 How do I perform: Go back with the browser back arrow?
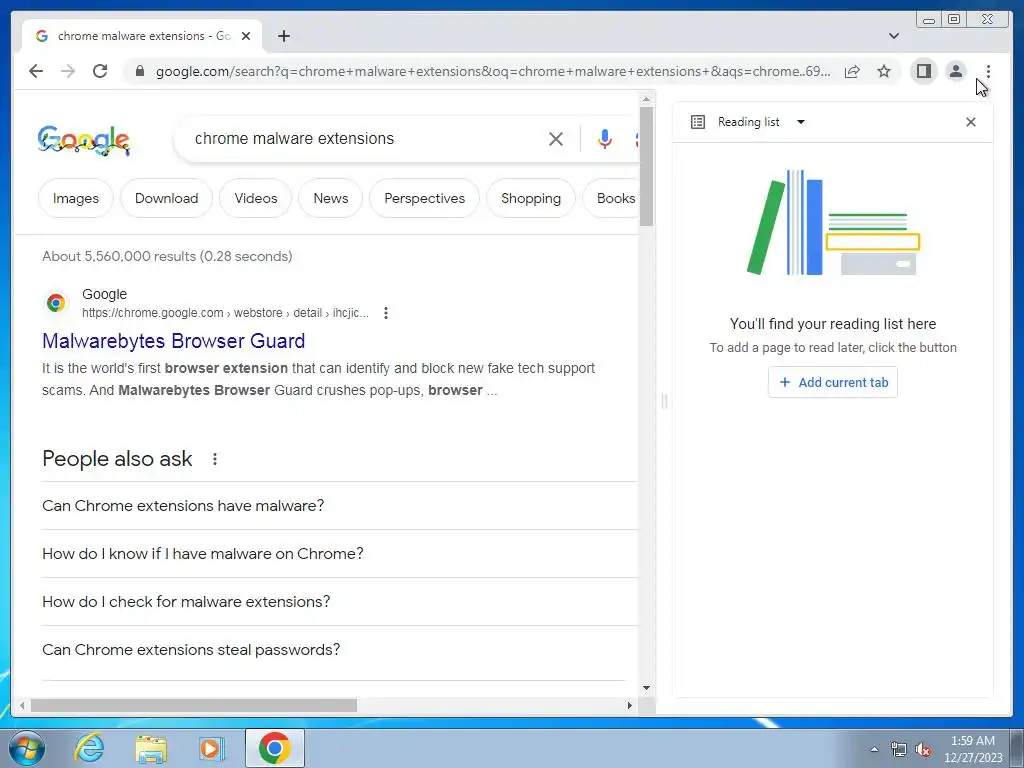36,71
